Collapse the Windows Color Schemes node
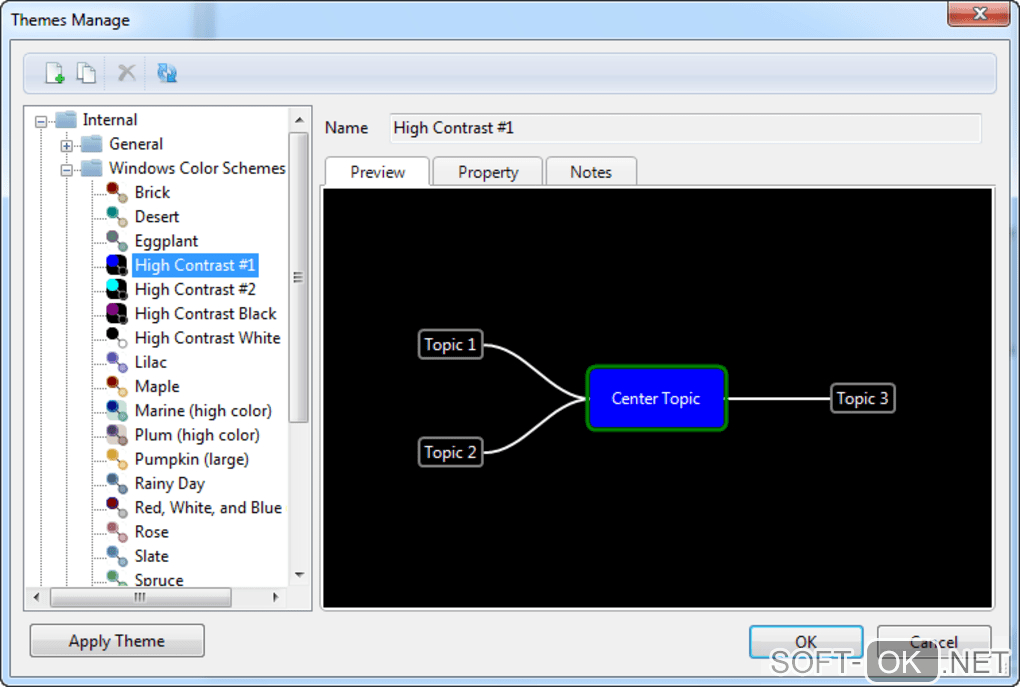This screenshot has width=1020, height=687. coord(66,170)
